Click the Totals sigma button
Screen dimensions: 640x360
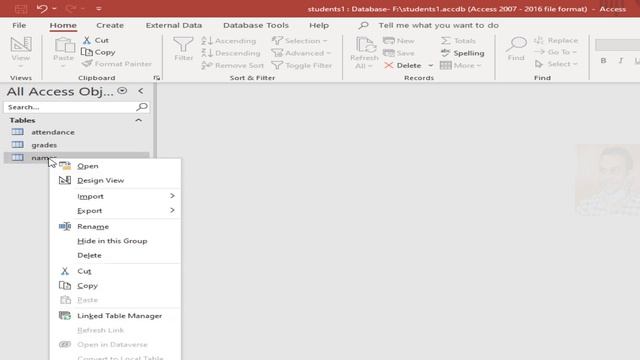click(458, 41)
